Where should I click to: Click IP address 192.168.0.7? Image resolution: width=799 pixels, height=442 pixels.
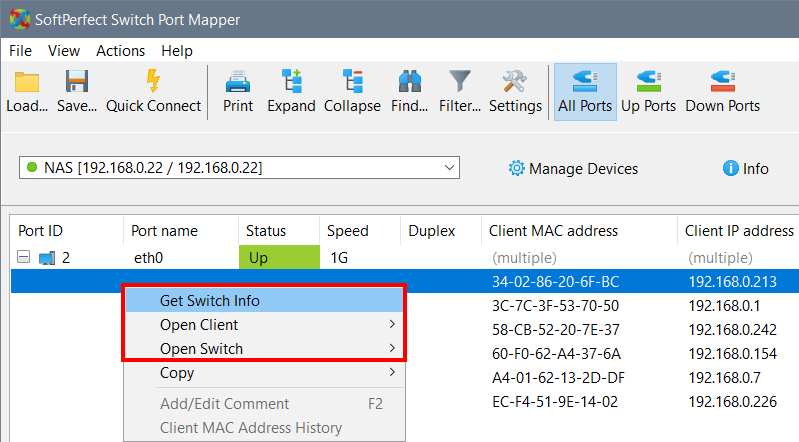[725, 378]
